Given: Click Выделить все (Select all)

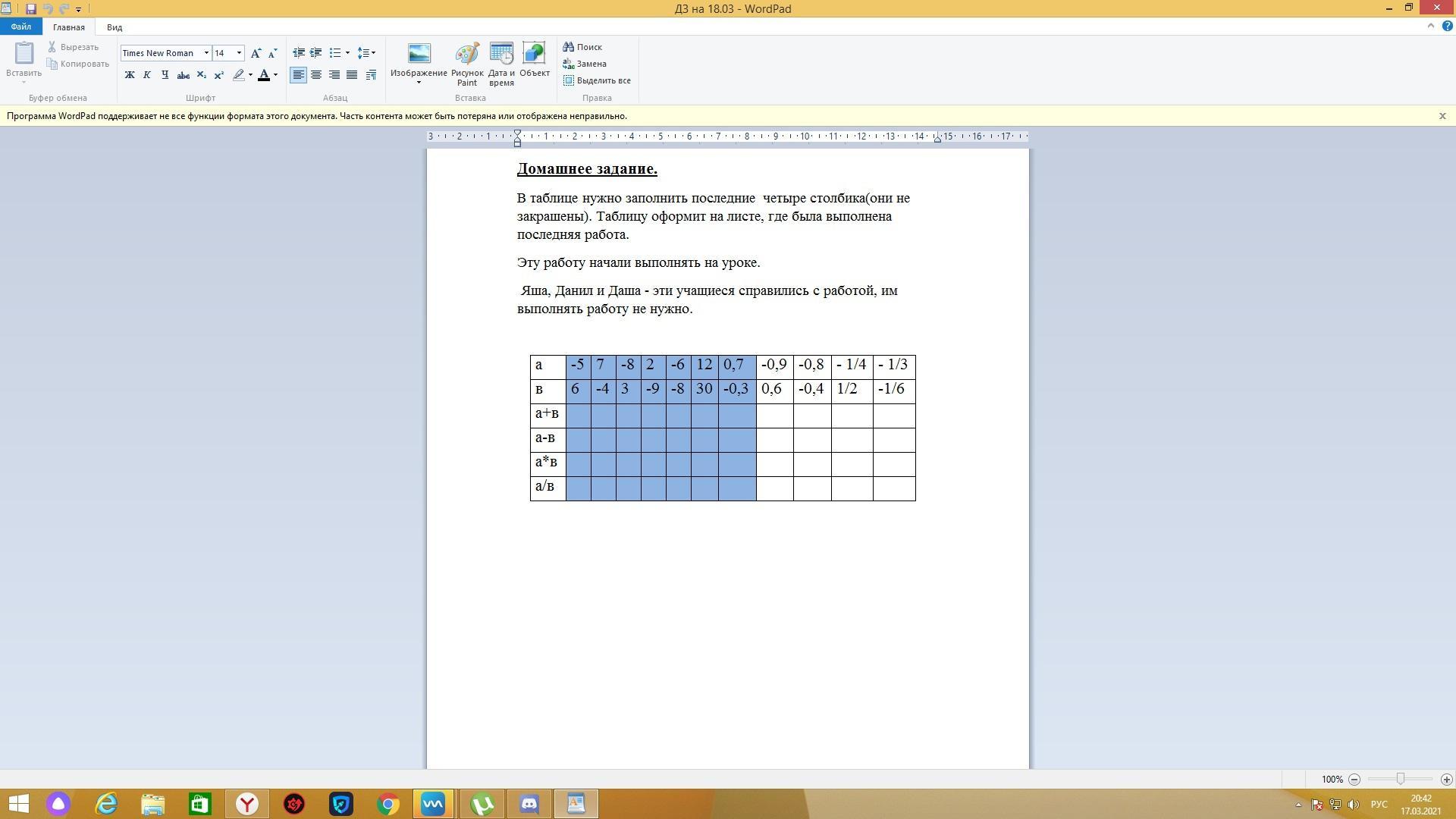Looking at the screenshot, I should (x=597, y=80).
